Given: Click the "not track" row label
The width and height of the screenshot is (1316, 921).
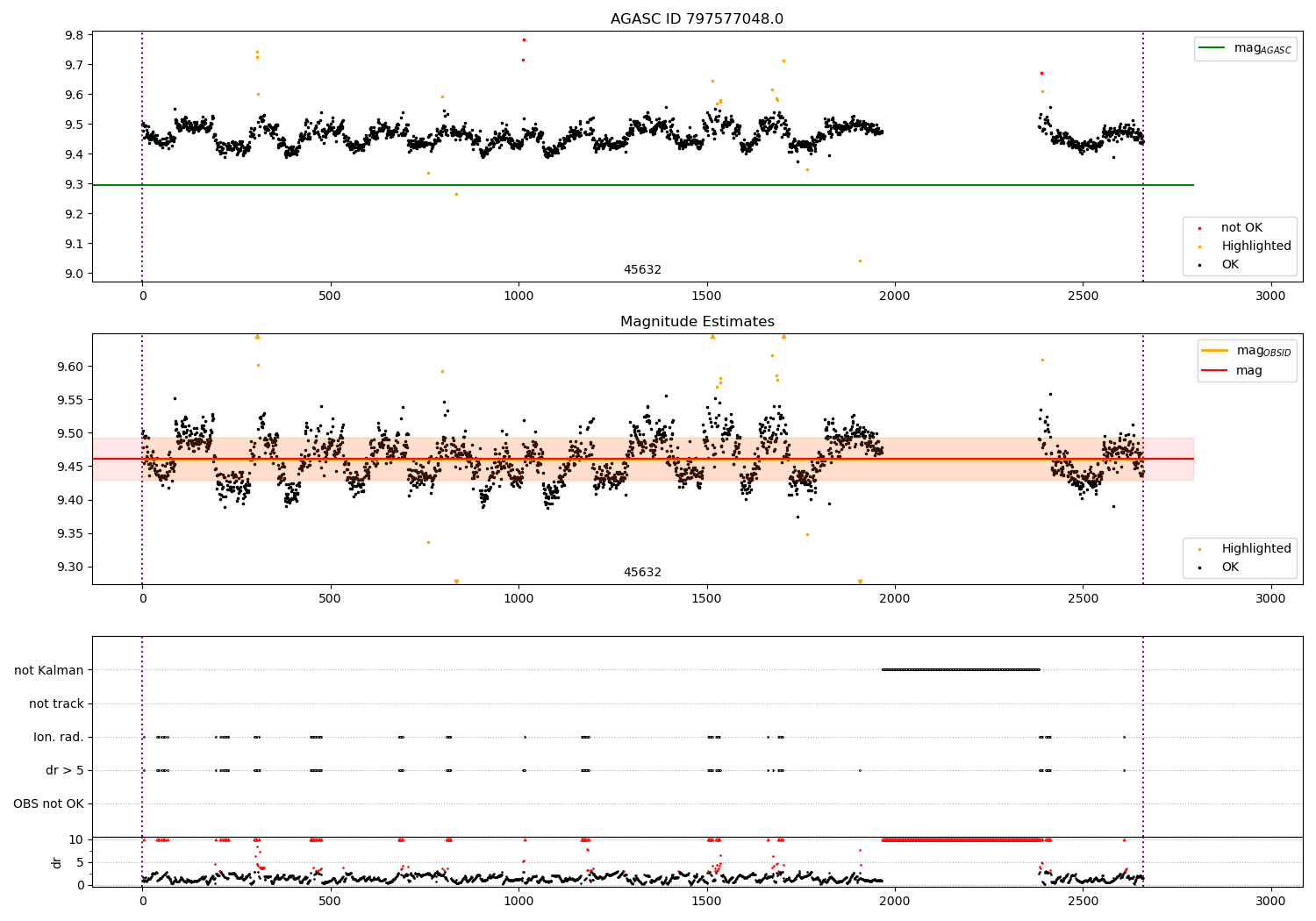Looking at the screenshot, I should click(56, 703).
